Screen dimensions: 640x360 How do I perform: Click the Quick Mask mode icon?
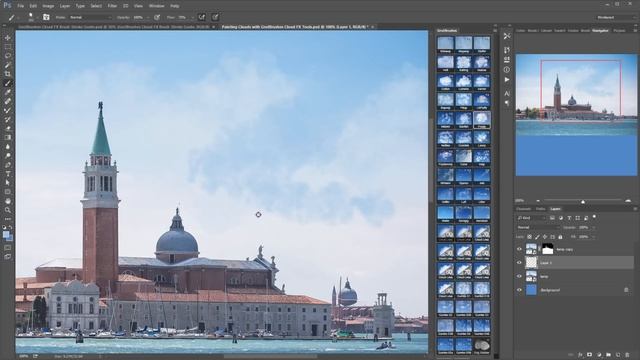pos(8,248)
